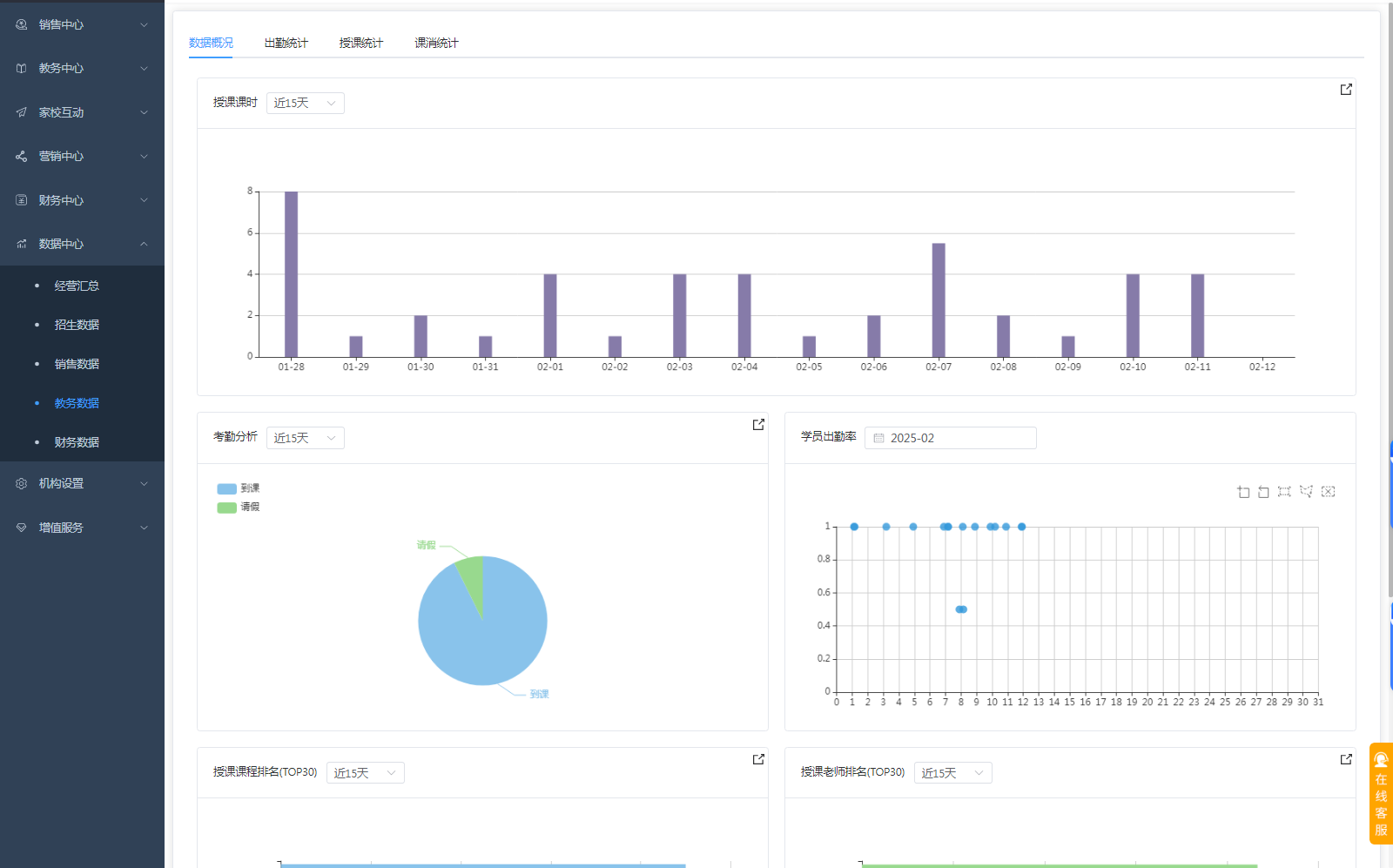Click the 0.5 attendance data point at day 8
1393x868 pixels.
click(x=961, y=609)
